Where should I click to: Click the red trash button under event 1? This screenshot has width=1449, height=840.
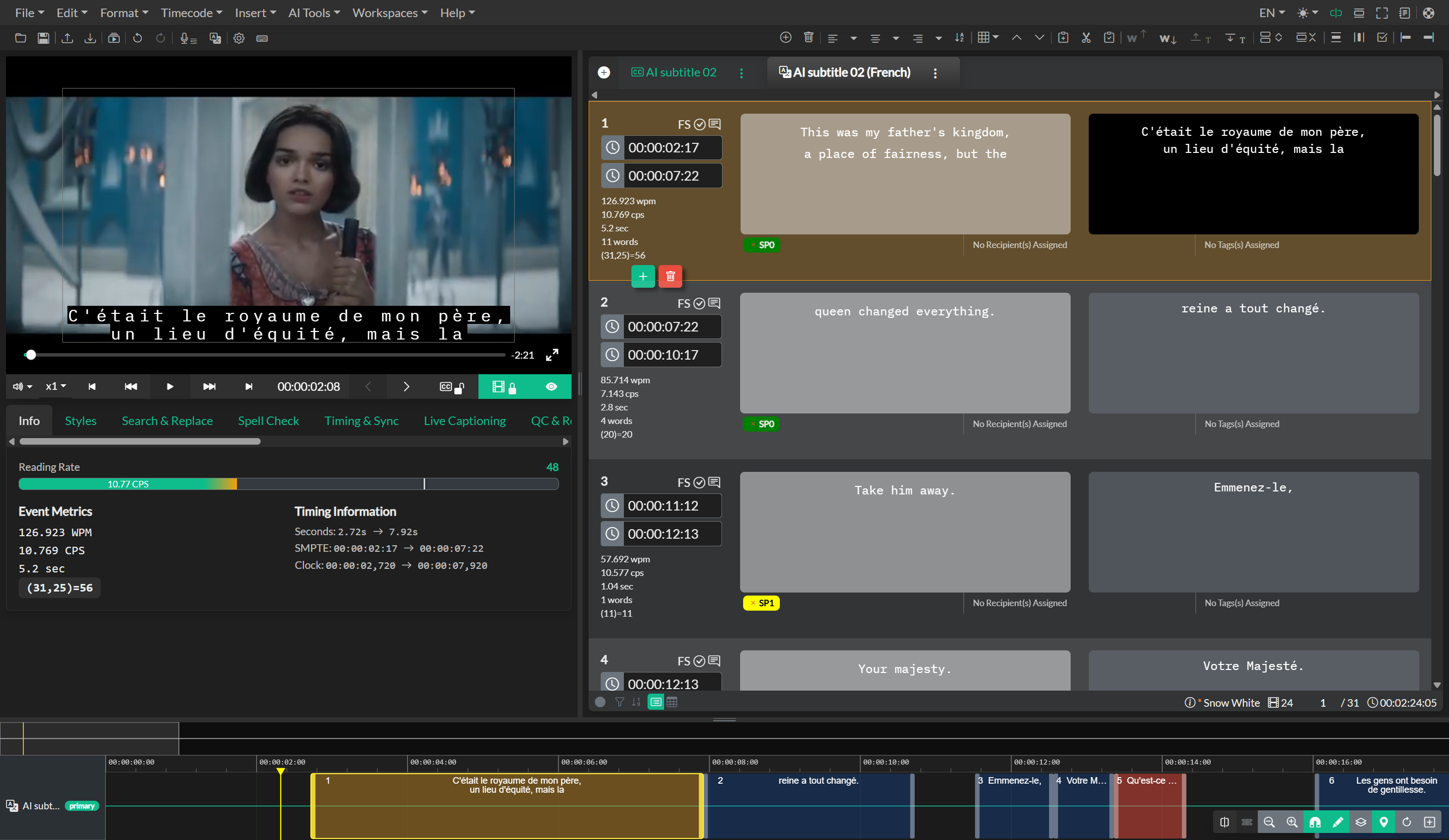point(671,277)
